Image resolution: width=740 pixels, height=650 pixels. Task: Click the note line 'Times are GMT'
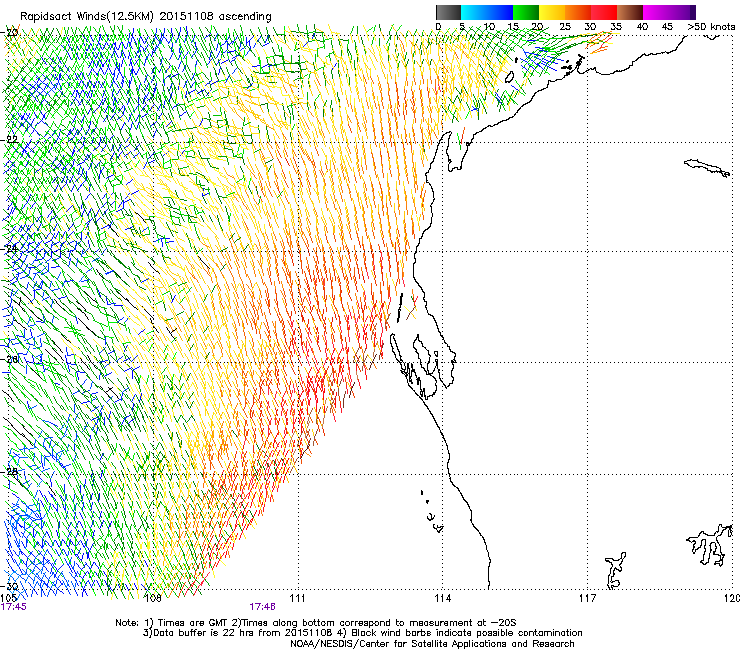(194, 623)
